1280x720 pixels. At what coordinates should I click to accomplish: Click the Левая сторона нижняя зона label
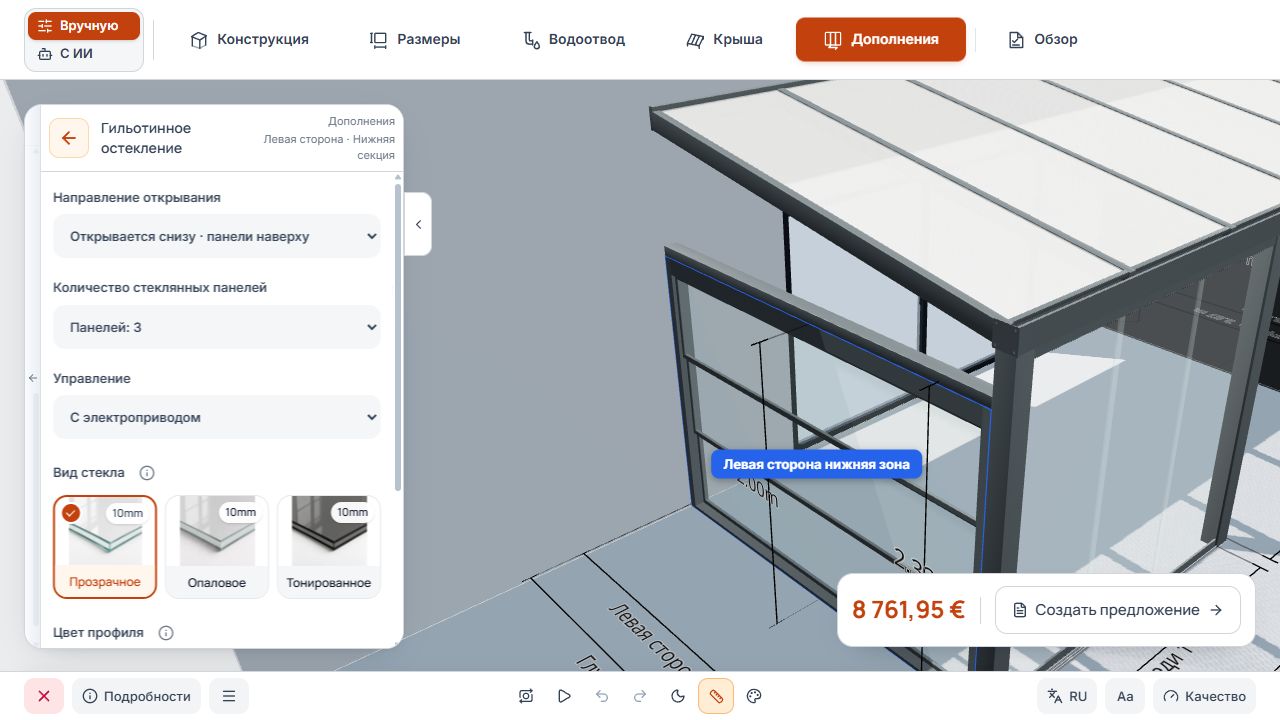tap(816, 464)
